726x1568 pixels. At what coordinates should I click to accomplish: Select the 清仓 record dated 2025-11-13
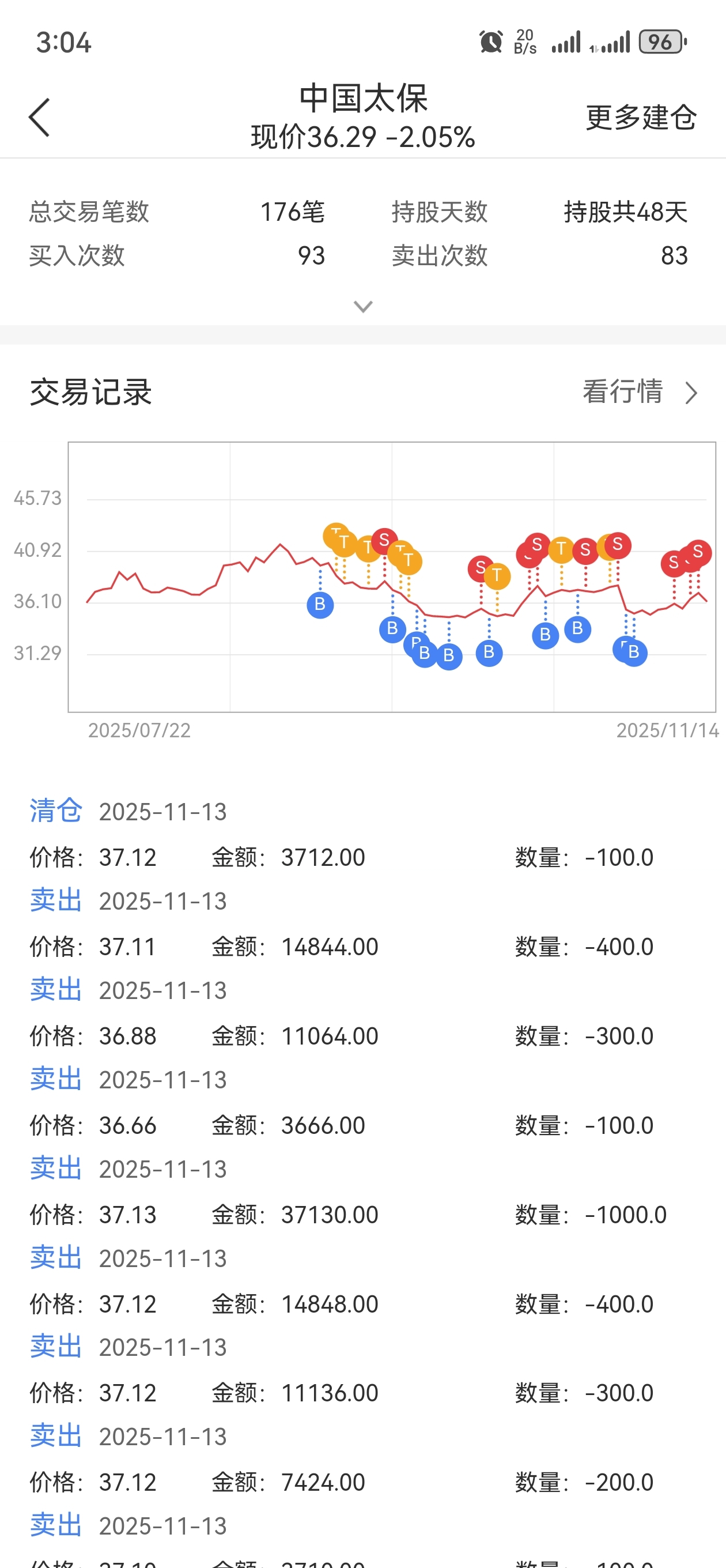tap(55, 811)
